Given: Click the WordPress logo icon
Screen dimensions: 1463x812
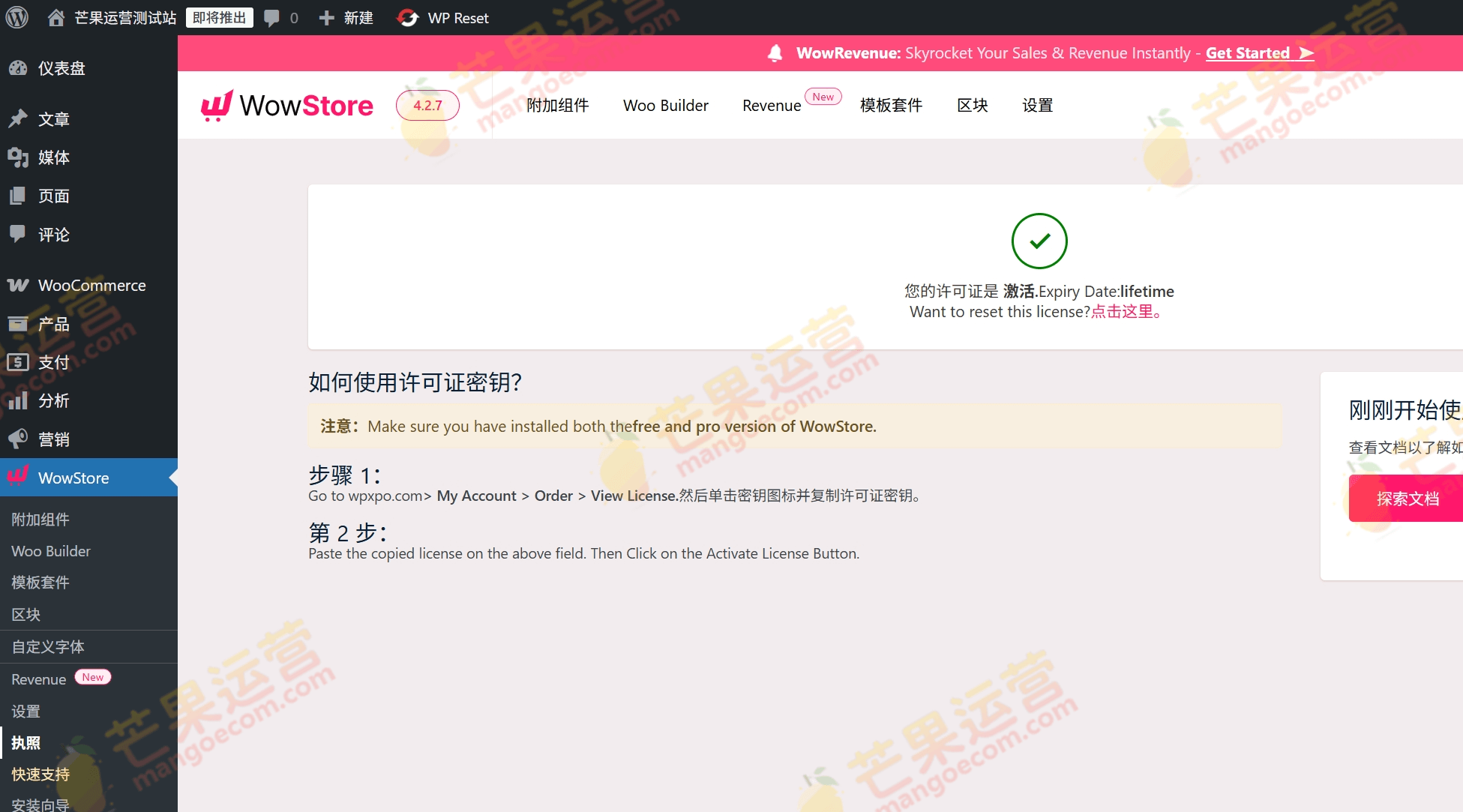Looking at the screenshot, I should click(x=16, y=17).
